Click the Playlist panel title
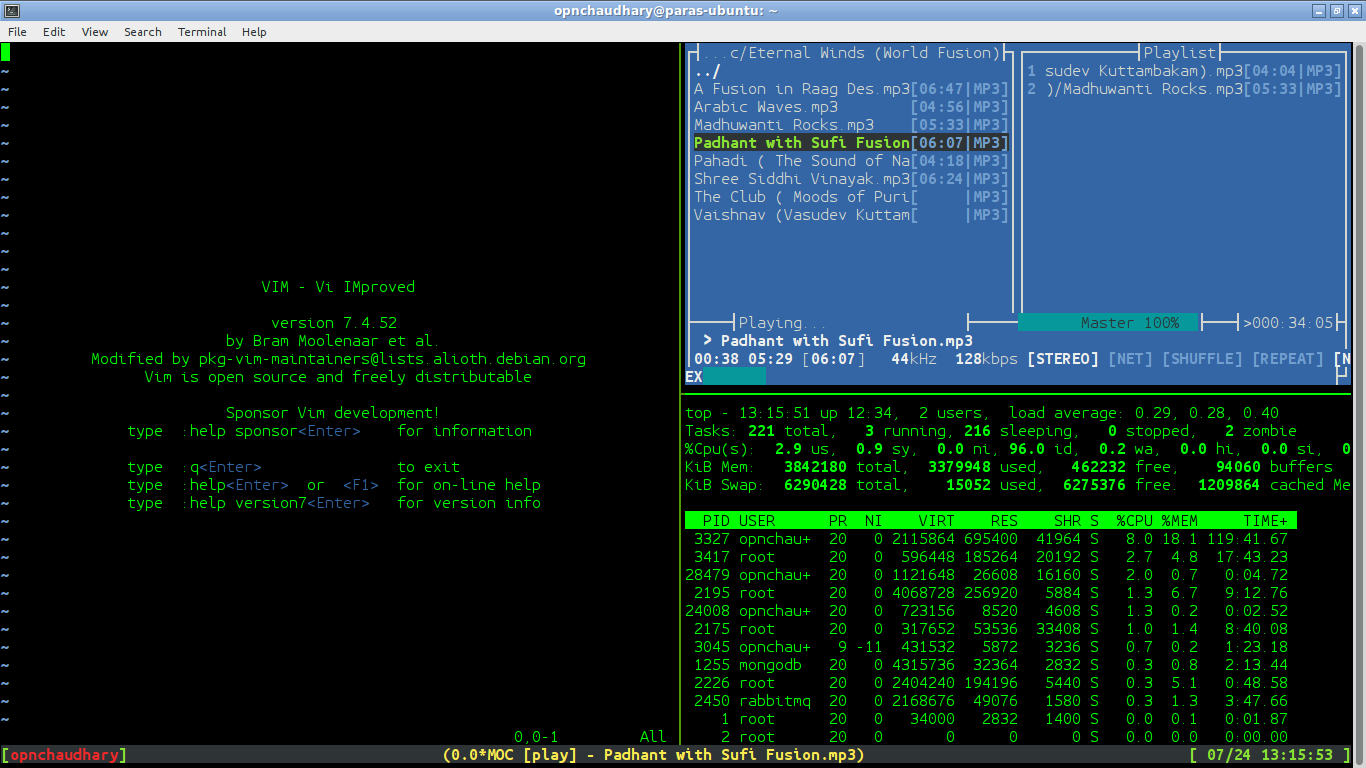The height and width of the screenshot is (768, 1366). (x=1180, y=53)
